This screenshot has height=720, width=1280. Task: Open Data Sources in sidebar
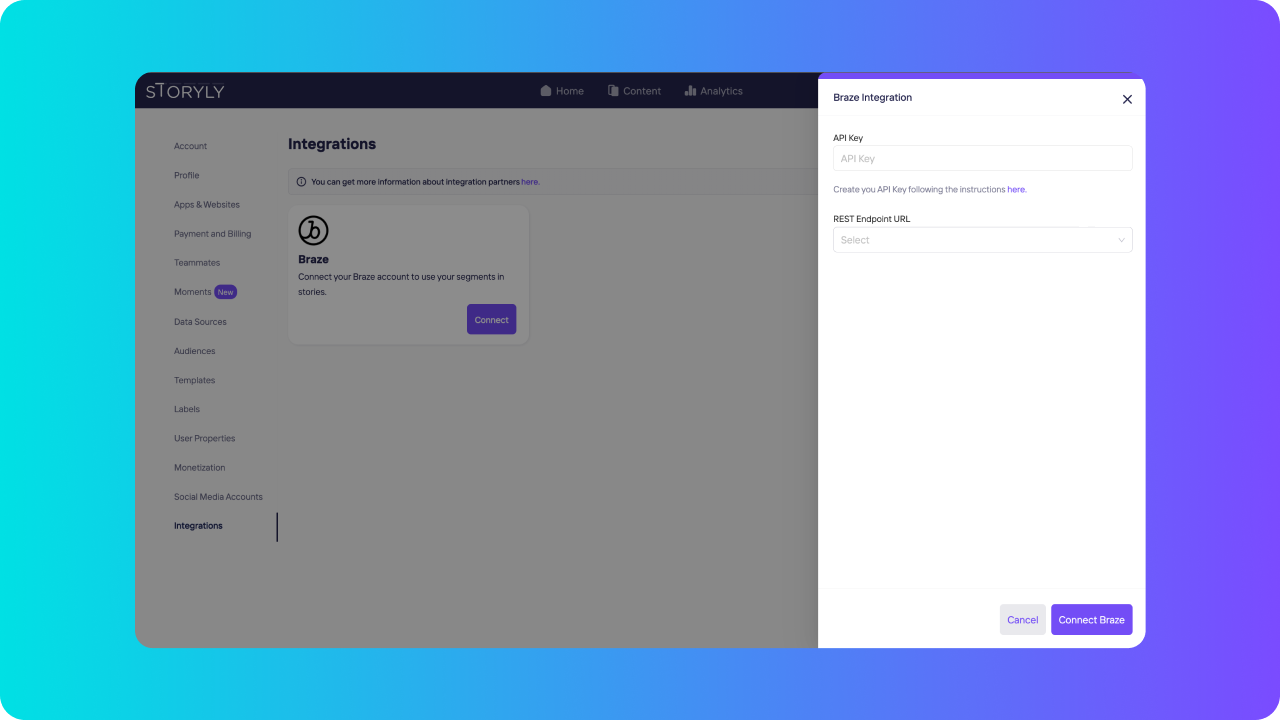click(200, 322)
